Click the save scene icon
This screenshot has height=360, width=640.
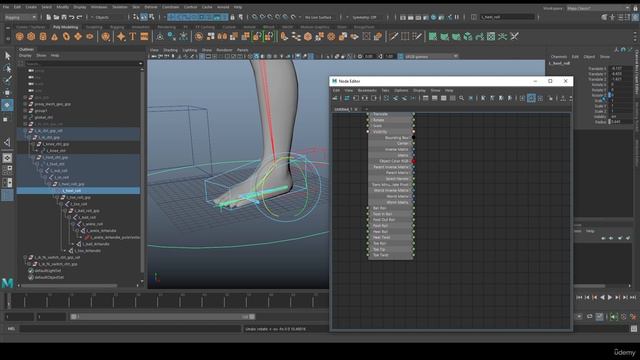pyautogui.click(x=64, y=17)
